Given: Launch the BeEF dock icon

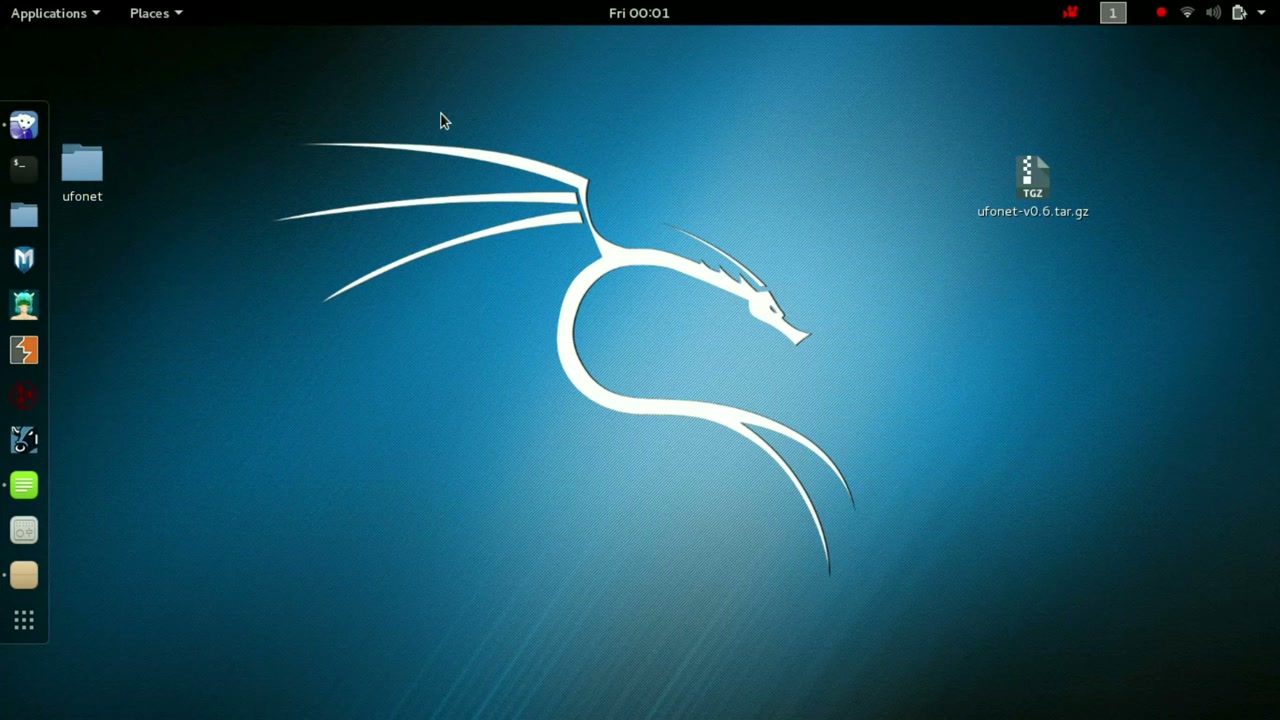Looking at the screenshot, I should tap(24, 440).
